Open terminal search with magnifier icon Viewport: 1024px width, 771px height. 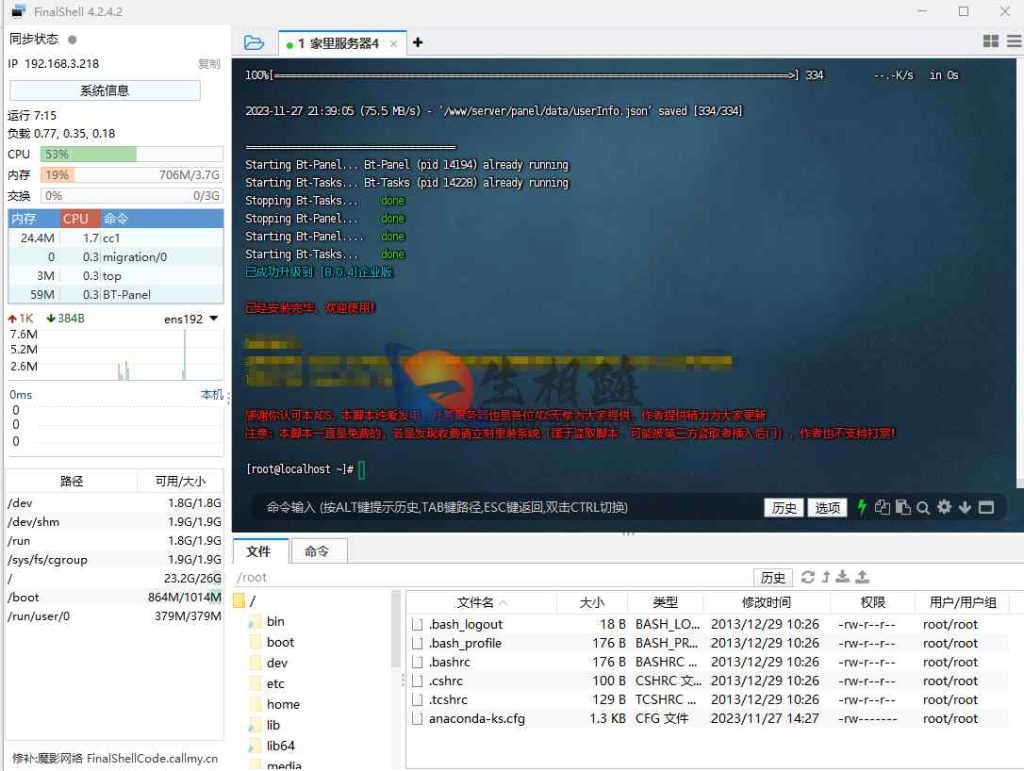tap(923, 507)
